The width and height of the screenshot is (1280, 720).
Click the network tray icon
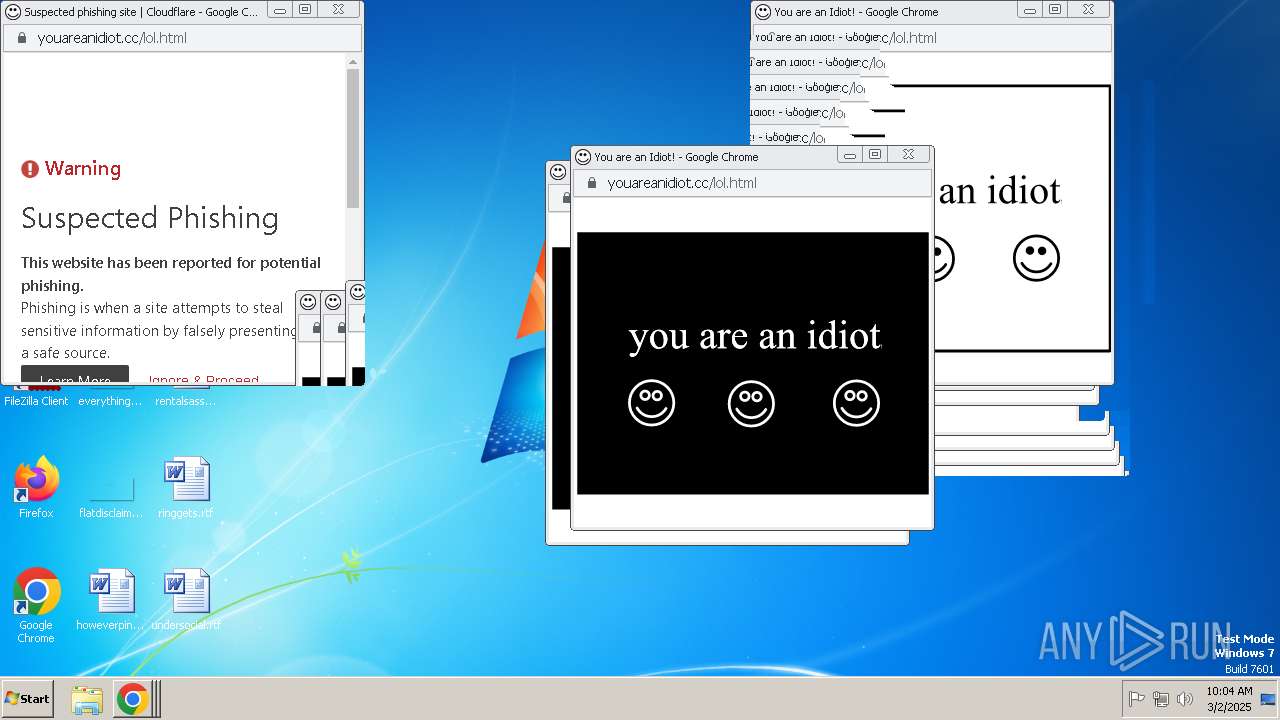(1161, 699)
